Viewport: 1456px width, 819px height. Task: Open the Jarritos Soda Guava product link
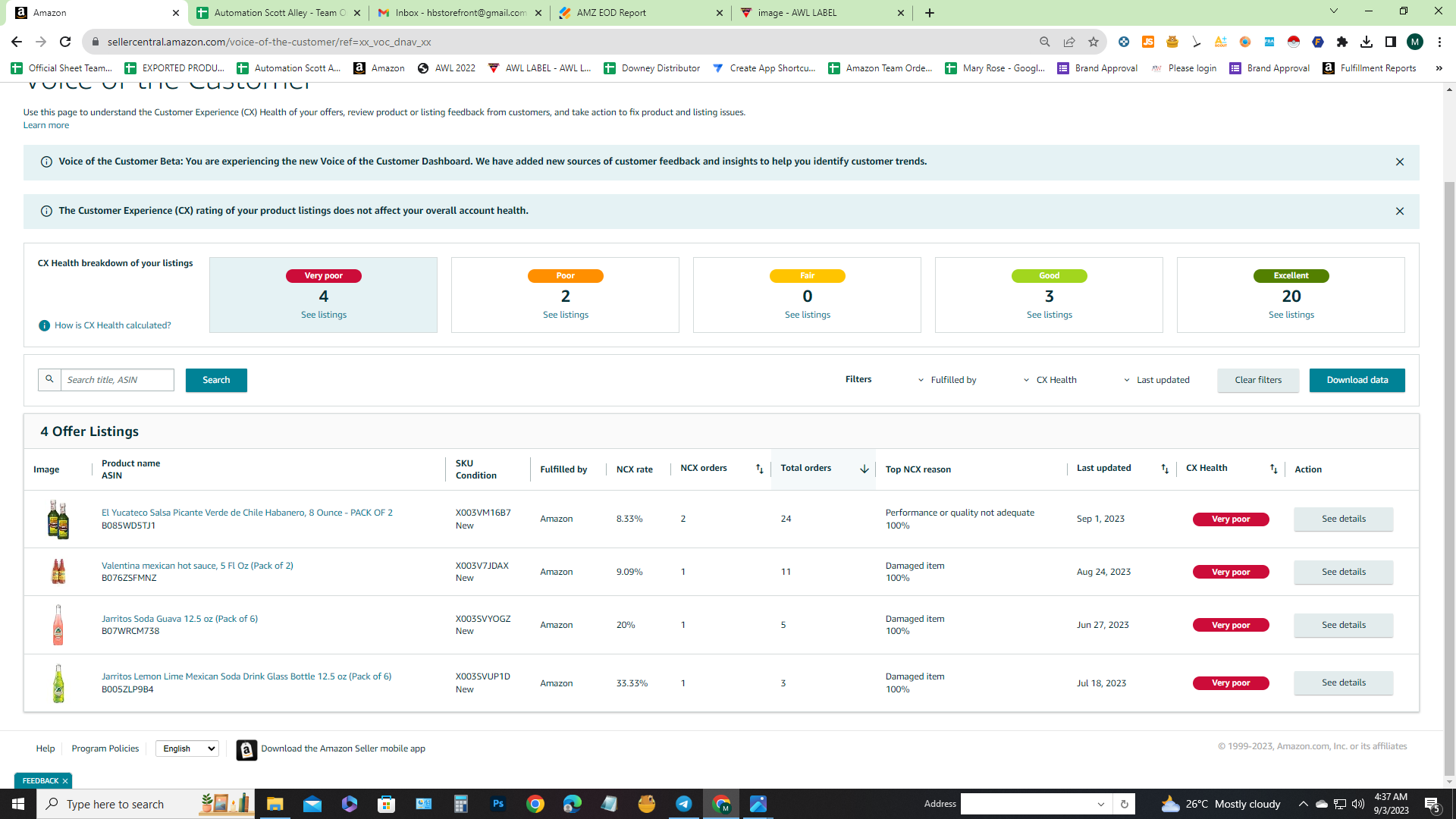pyautogui.click(x=180, y=619)
